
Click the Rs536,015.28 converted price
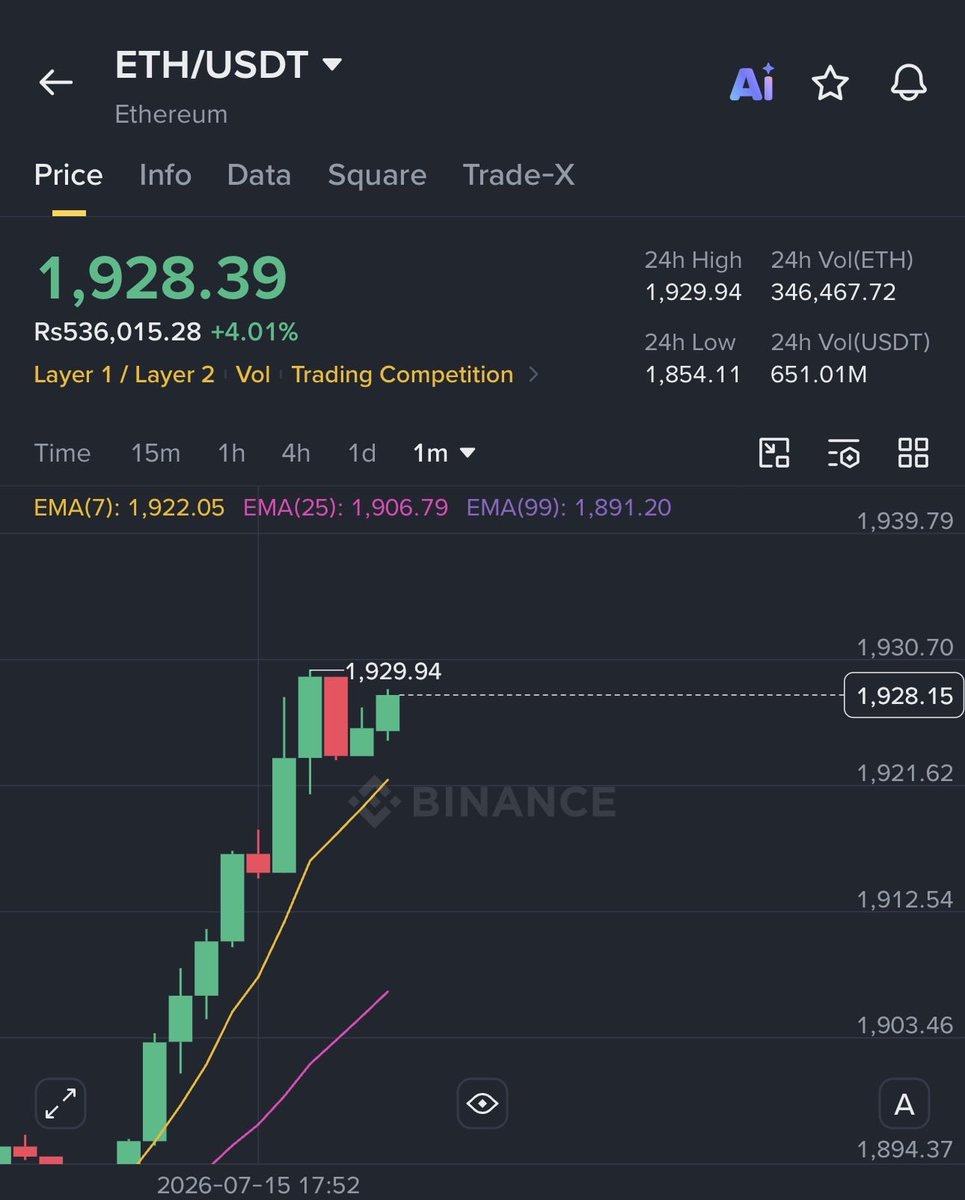[117, 332]
